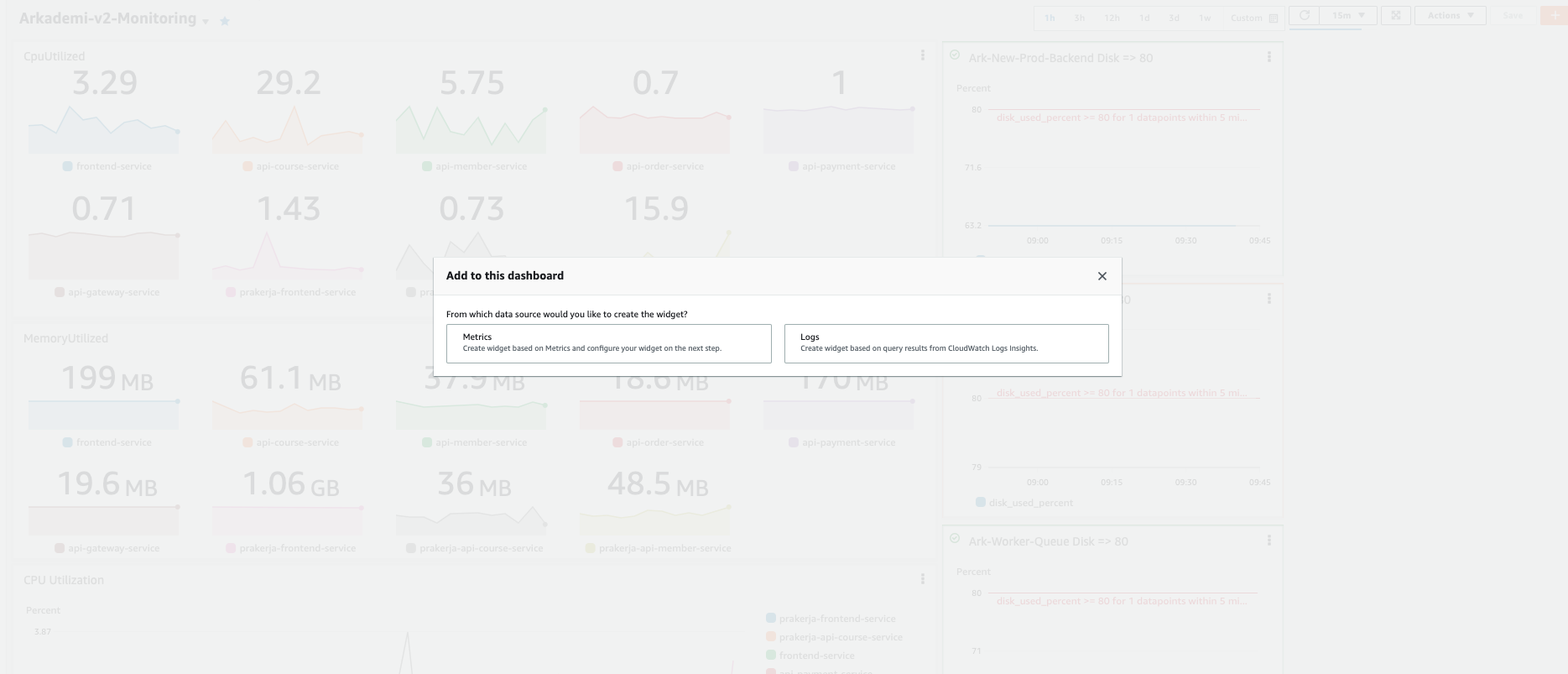The width and height of the screenshot is (1568, 674).
Task: Open Ark-New-Prod-Backend Disk widget options menu
Action: click(x=1269, y=57)
